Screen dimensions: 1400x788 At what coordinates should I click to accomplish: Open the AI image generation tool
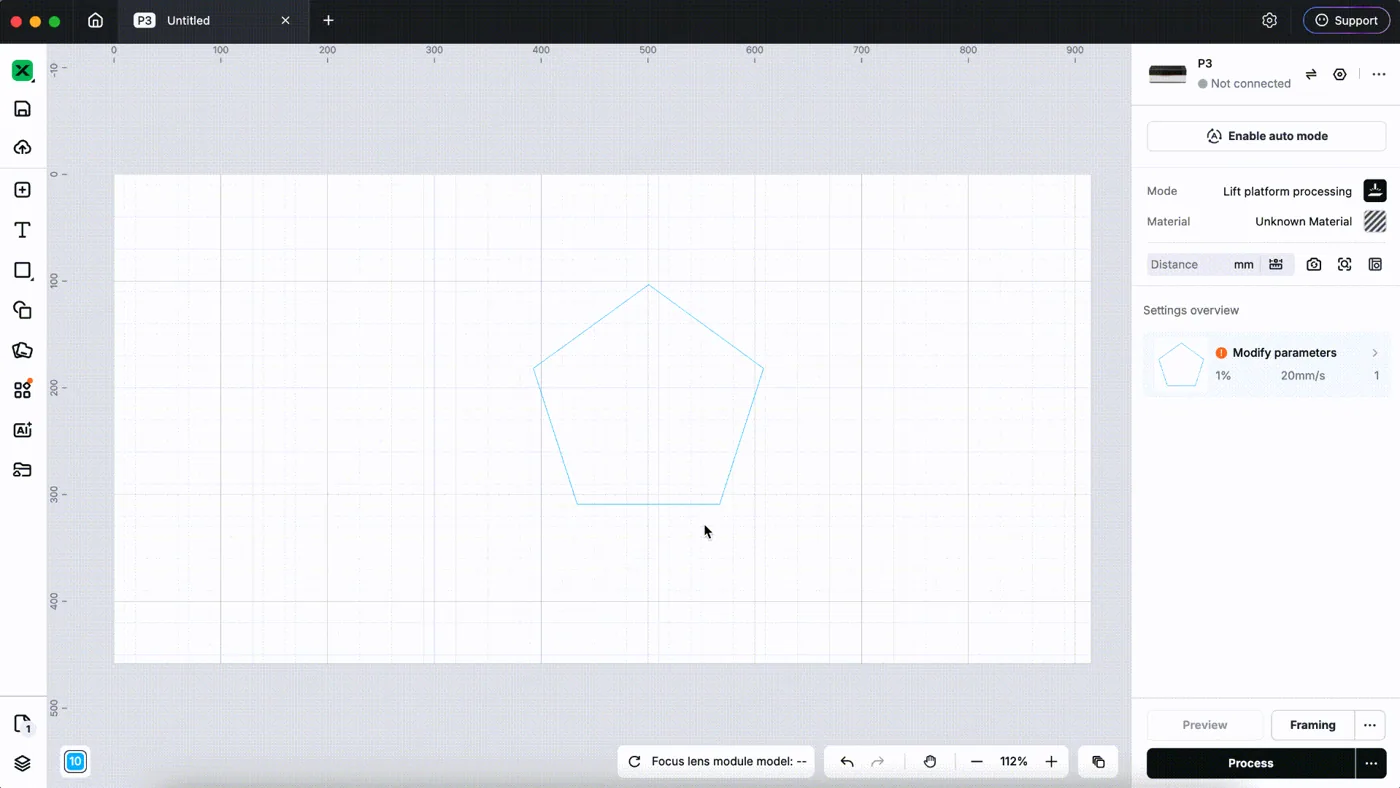pos(22,430)
